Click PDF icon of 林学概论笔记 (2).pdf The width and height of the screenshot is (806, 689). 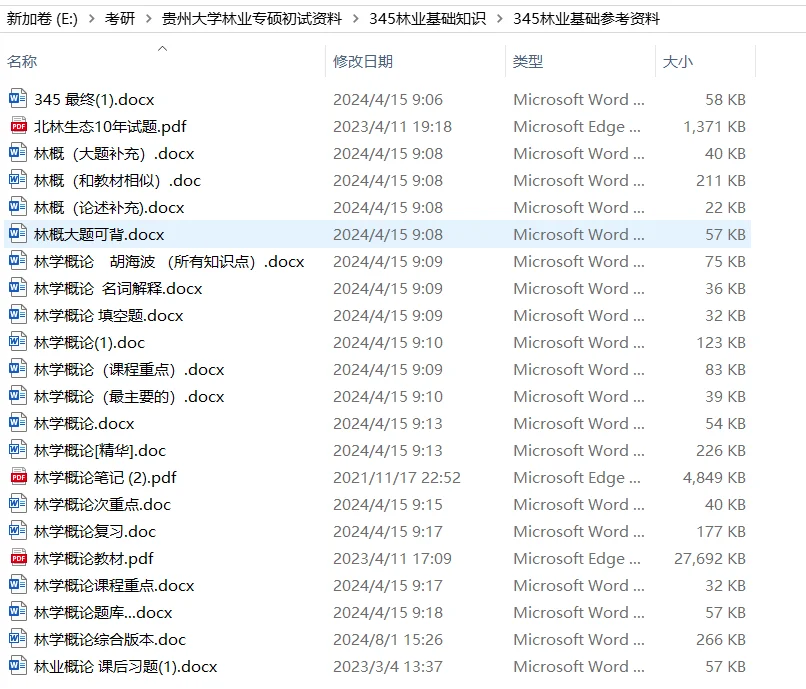19,477
